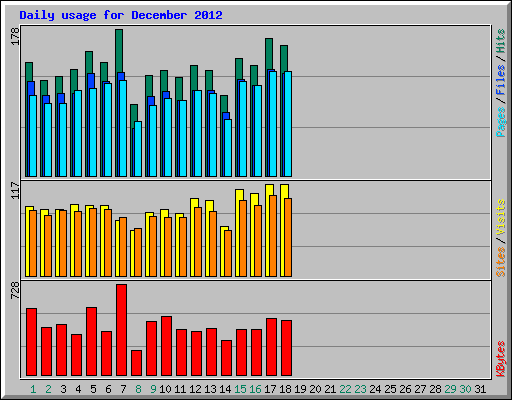512x400 pixels.
Task: Click the red KBytes bar for day 1
Action: [x=31, y=342]
